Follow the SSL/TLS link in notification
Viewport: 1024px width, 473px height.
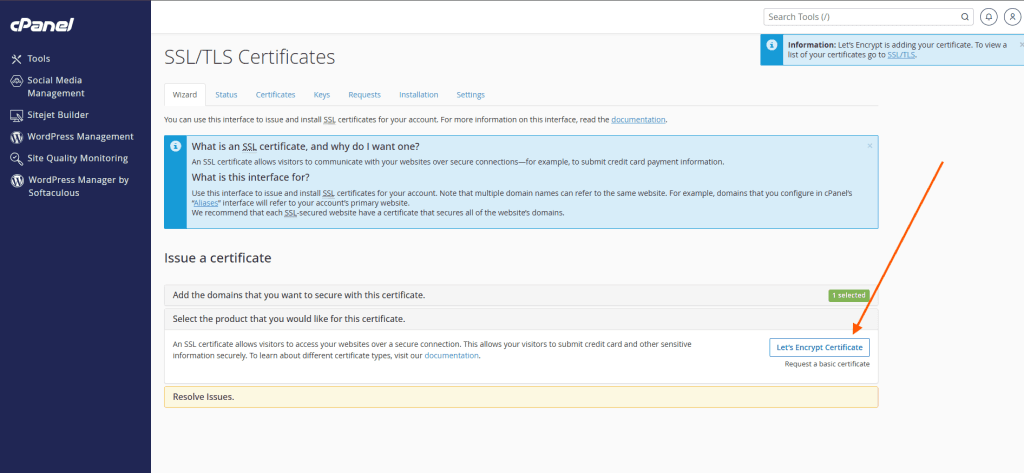(x=901, y=56)
